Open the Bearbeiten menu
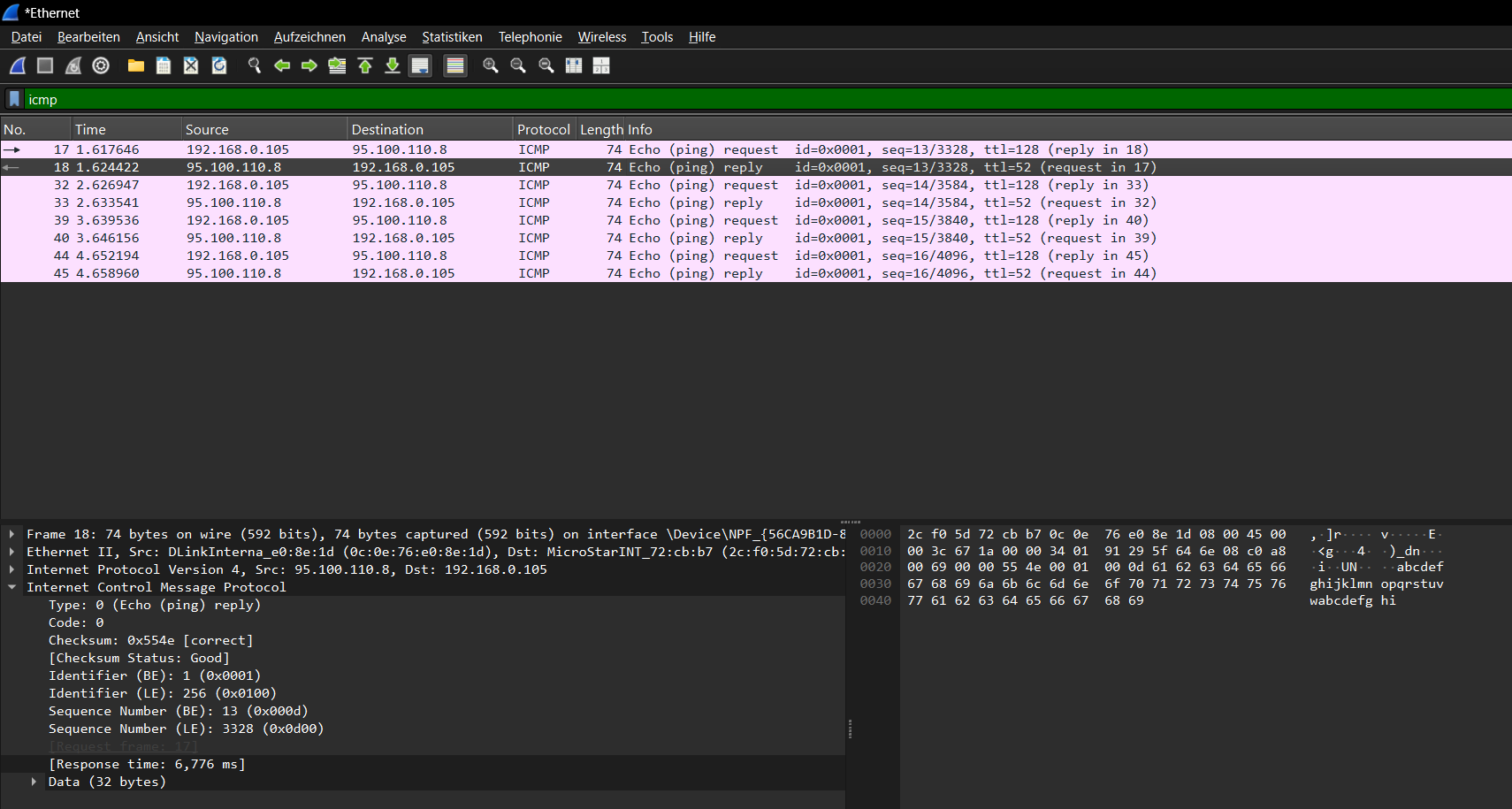Image resolution: width=1512 pixels, height=809 pixels. point(88,37)
